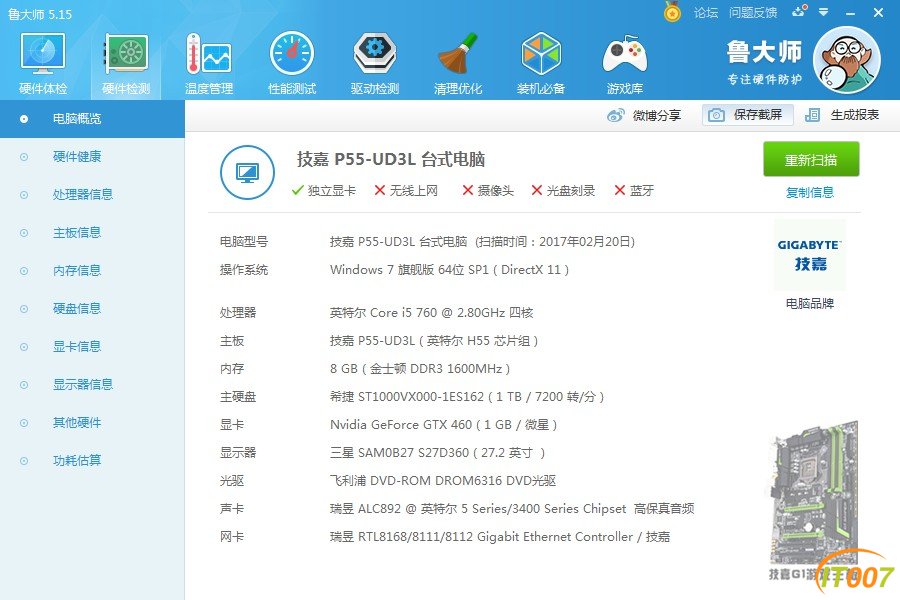This screenshot has height=600, width=900.
Task: Open 显卡信息 in the sidebar
Action: click(77, 347)
